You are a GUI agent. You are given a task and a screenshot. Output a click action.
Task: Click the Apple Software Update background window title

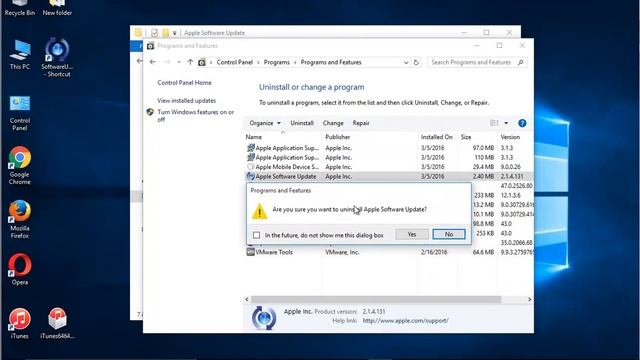(x=214, y=33)
